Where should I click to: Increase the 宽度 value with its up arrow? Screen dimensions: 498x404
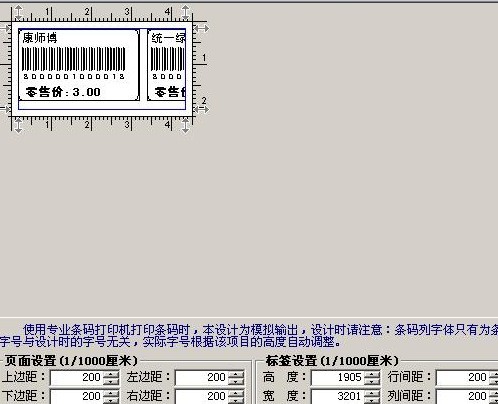[x=372, y=393]
